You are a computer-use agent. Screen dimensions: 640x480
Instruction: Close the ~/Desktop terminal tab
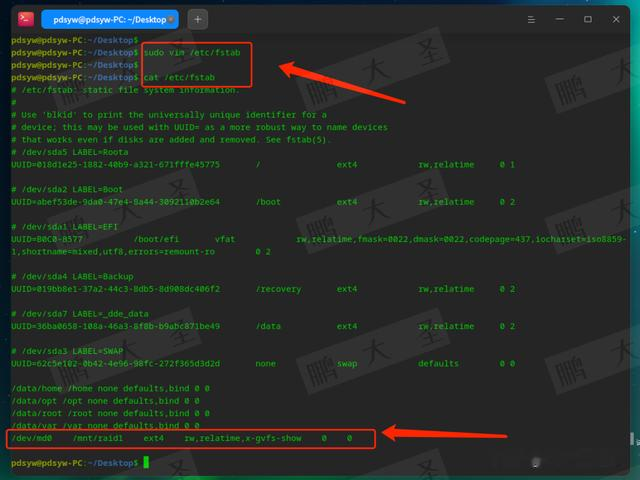pos(171,20)
